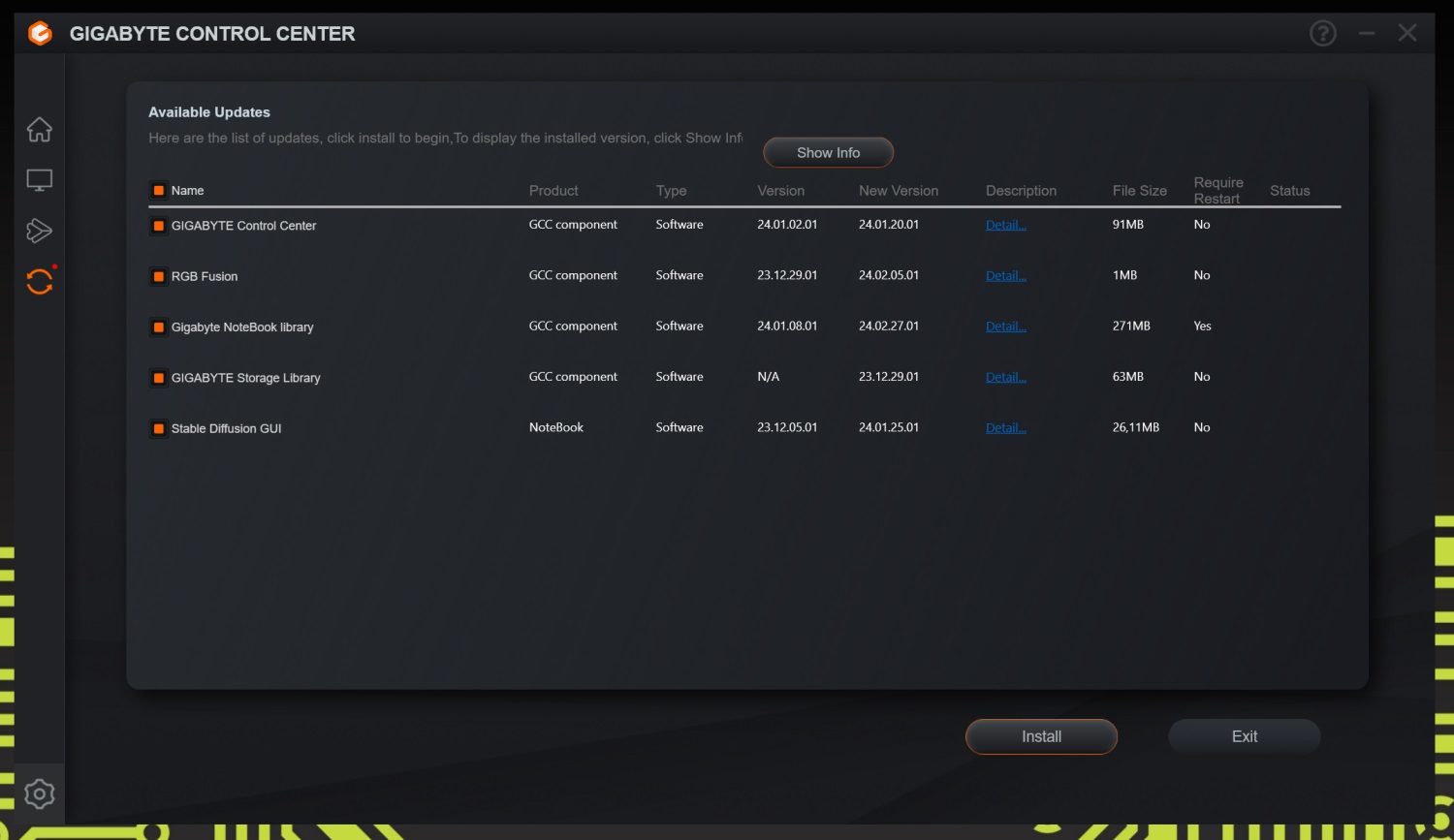Click the Exit button
Screen dimensions: 1454x840
point(1245,736)
